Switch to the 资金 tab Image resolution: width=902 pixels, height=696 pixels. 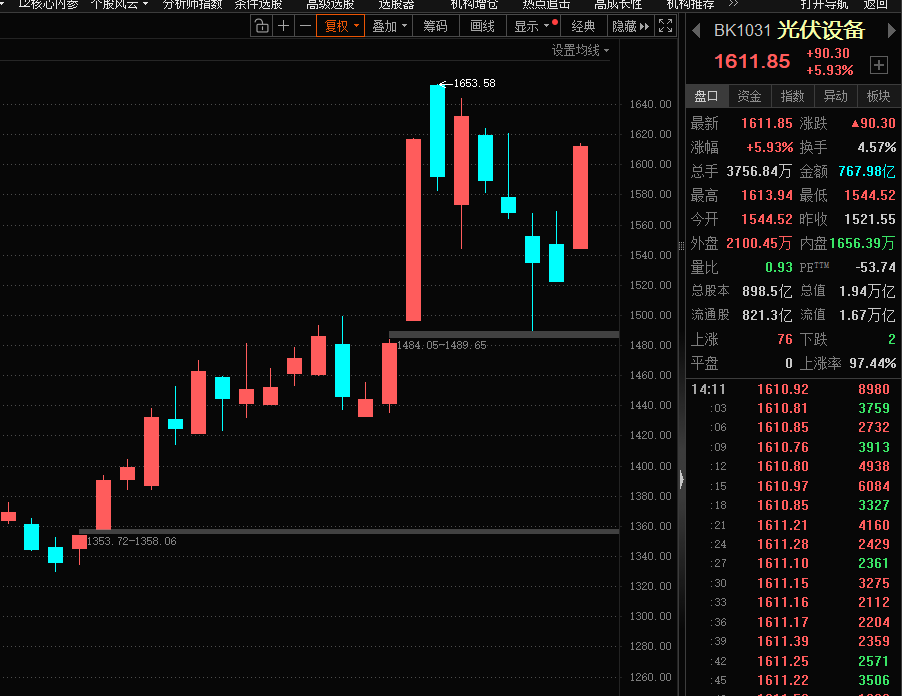(749, 96)
